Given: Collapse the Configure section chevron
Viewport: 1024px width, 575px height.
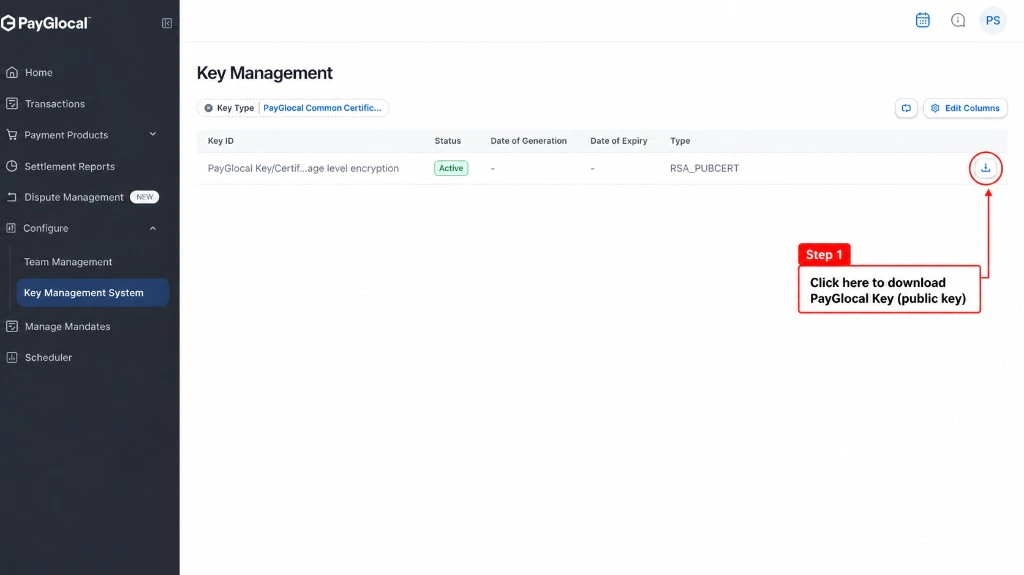Looking at the screenshot, I should click(x=153, y=228).
